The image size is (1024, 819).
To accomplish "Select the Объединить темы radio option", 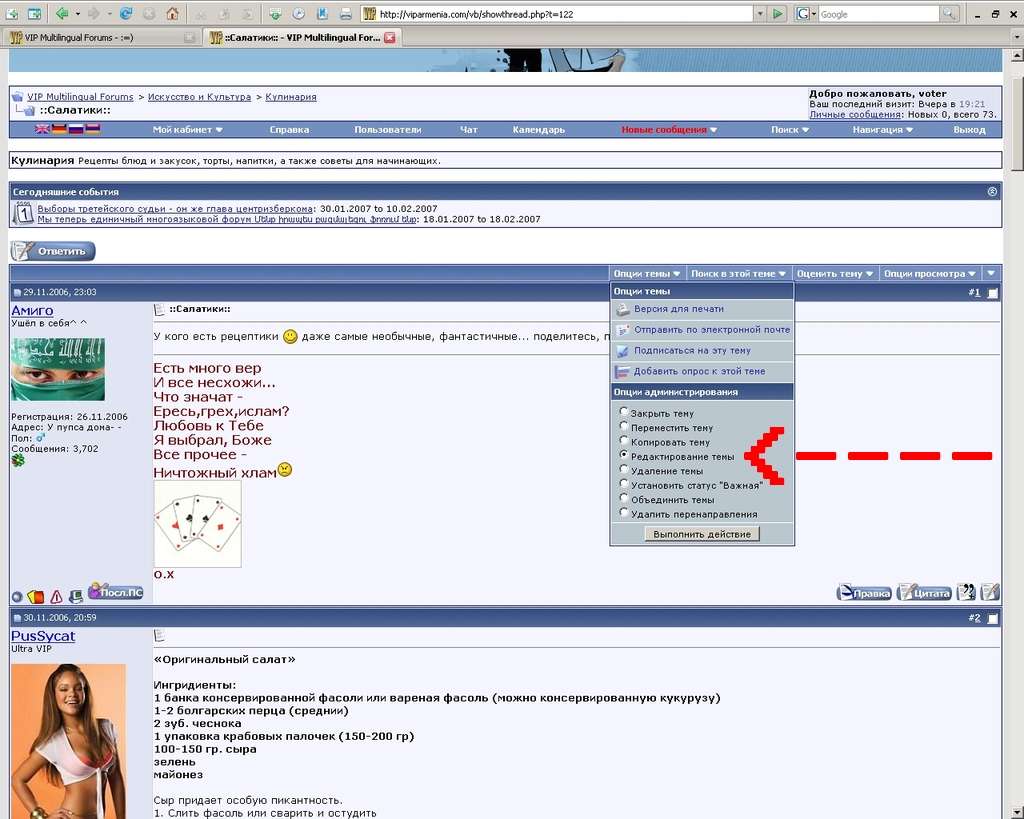I will pos(624,498).
